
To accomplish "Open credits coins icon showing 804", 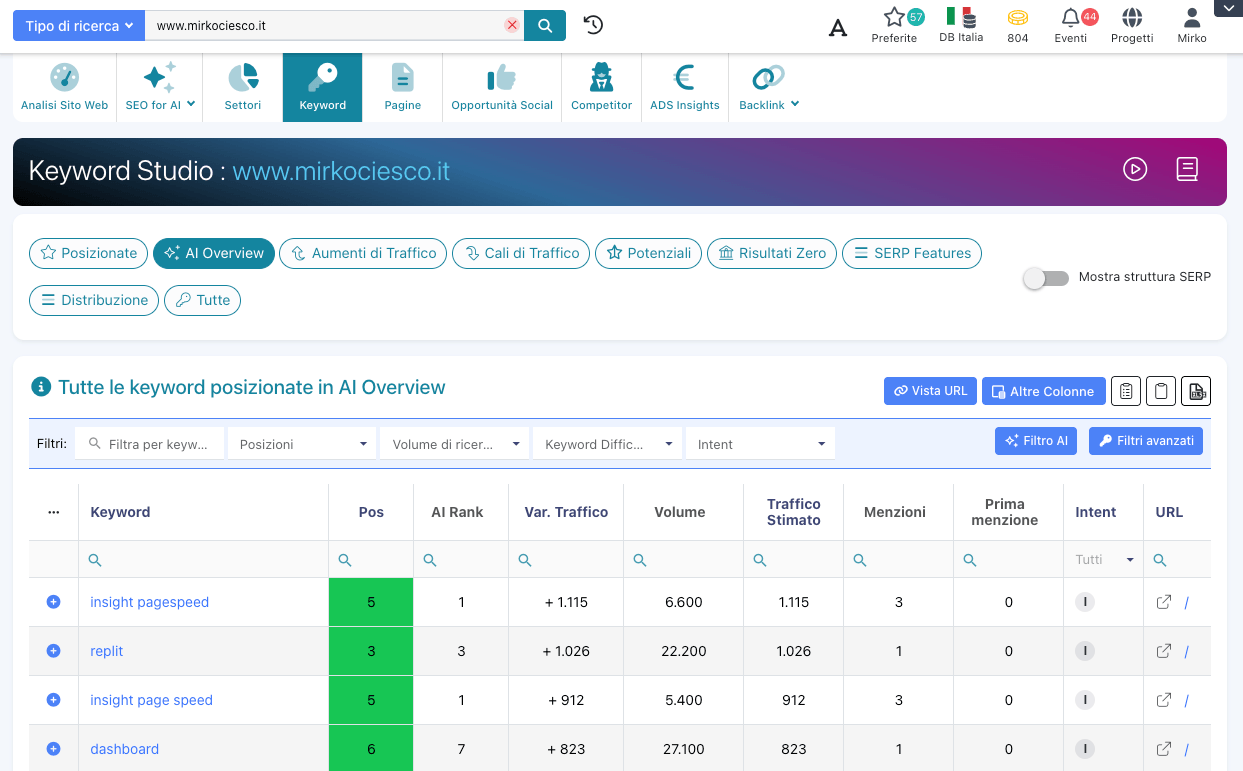I will (1018, 25).
